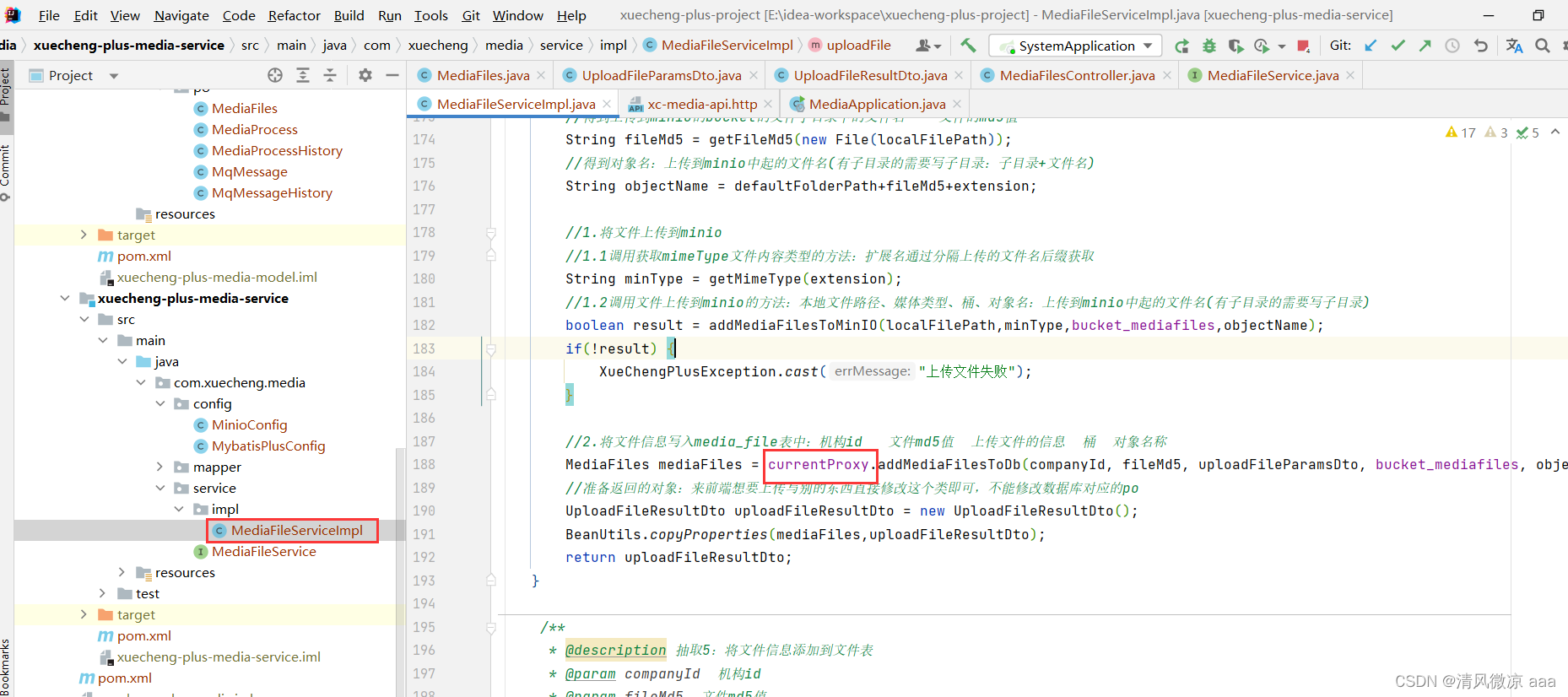Collapse the config folder node
Screen dimensions: 1568x697
click(160, 403)
